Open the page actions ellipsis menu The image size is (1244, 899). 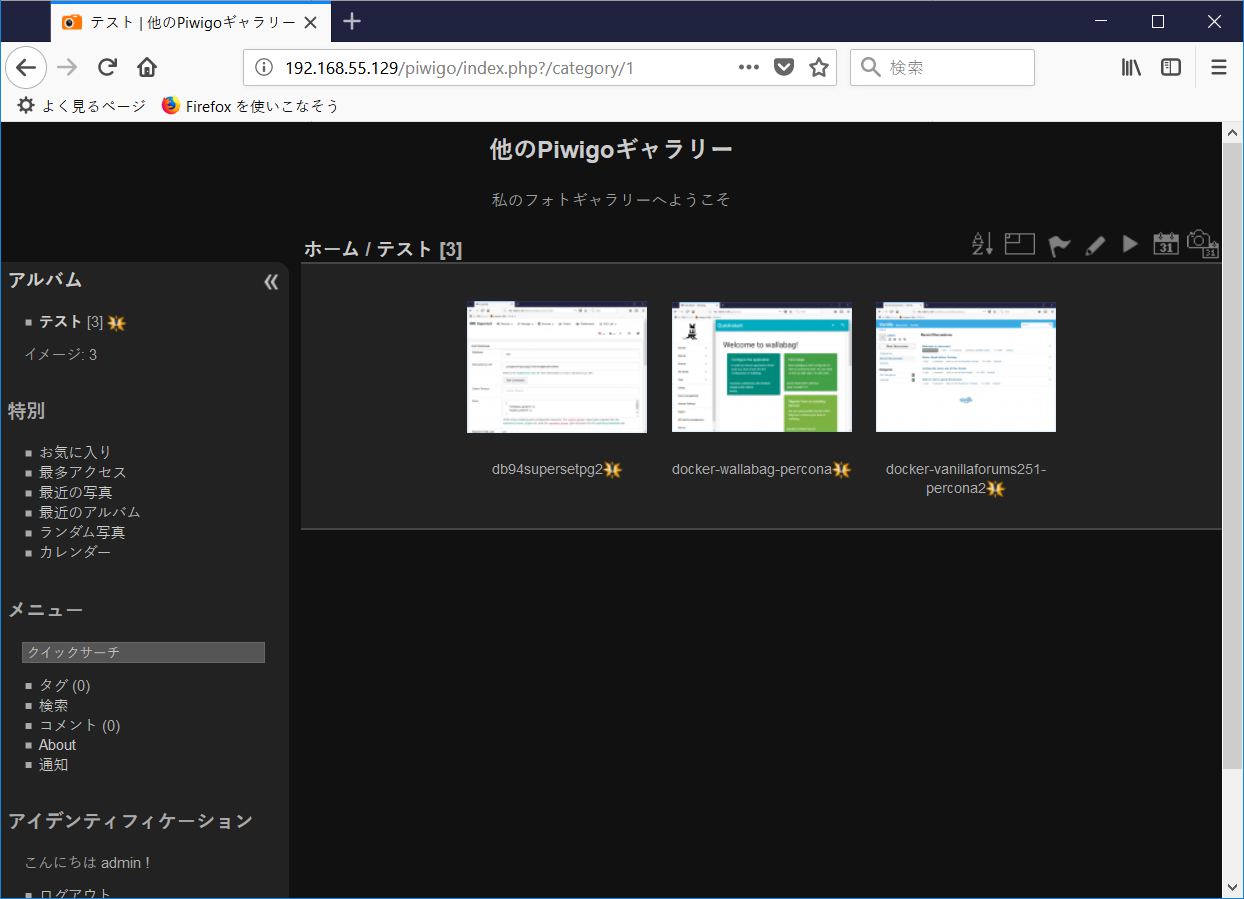(x=748, y=67)
